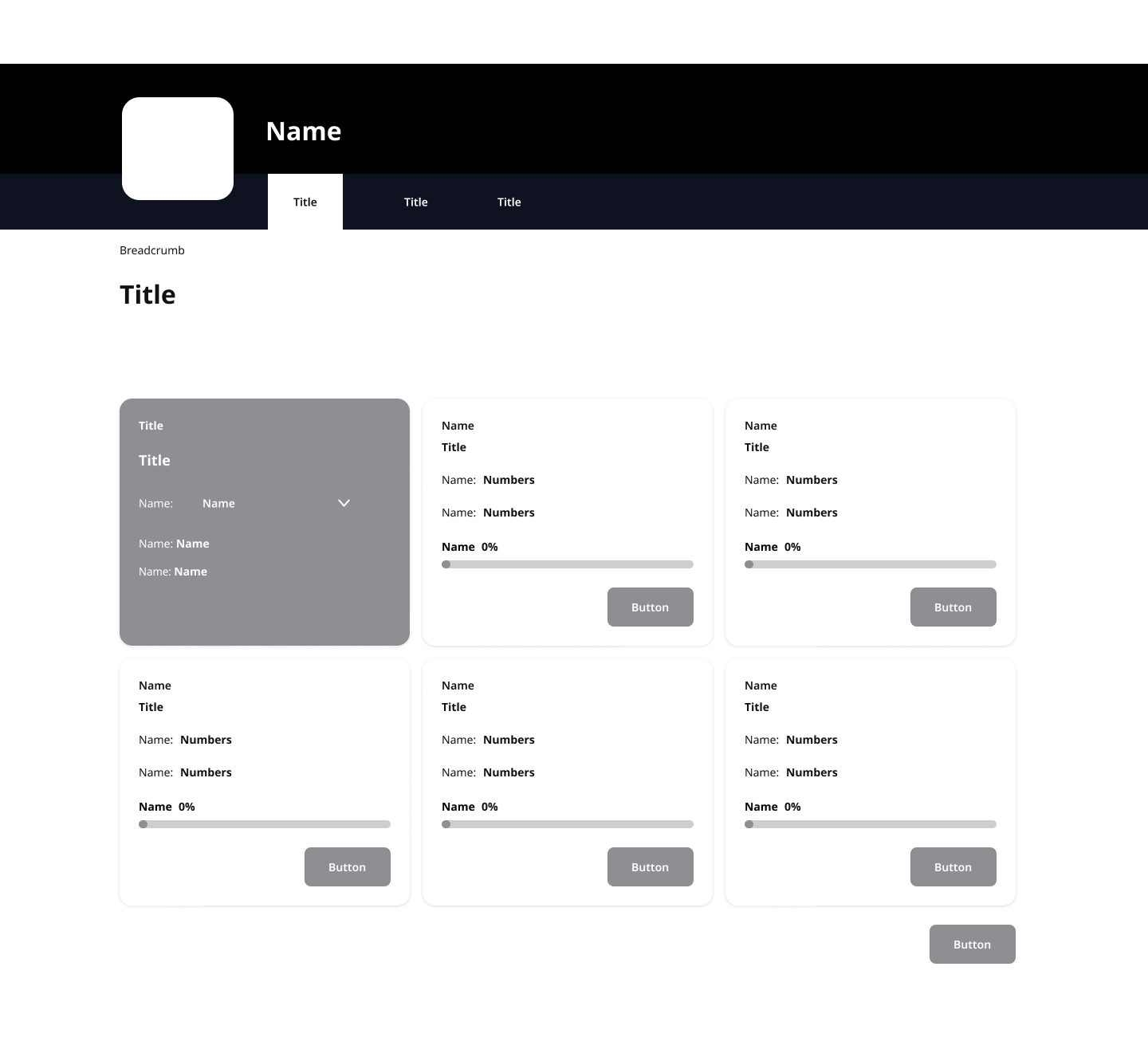This screenshot has width=1148, height=1053.
Task: Click the progress bar in first-row middle card
Action: tap(568, 564)
